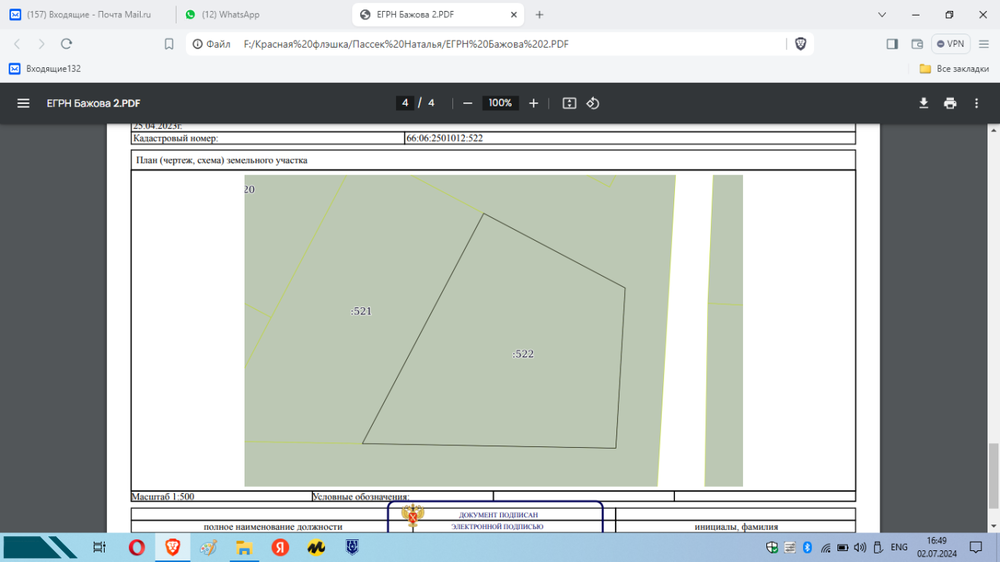
Task: Fit the PDF to page
Action: coord(569,103)
